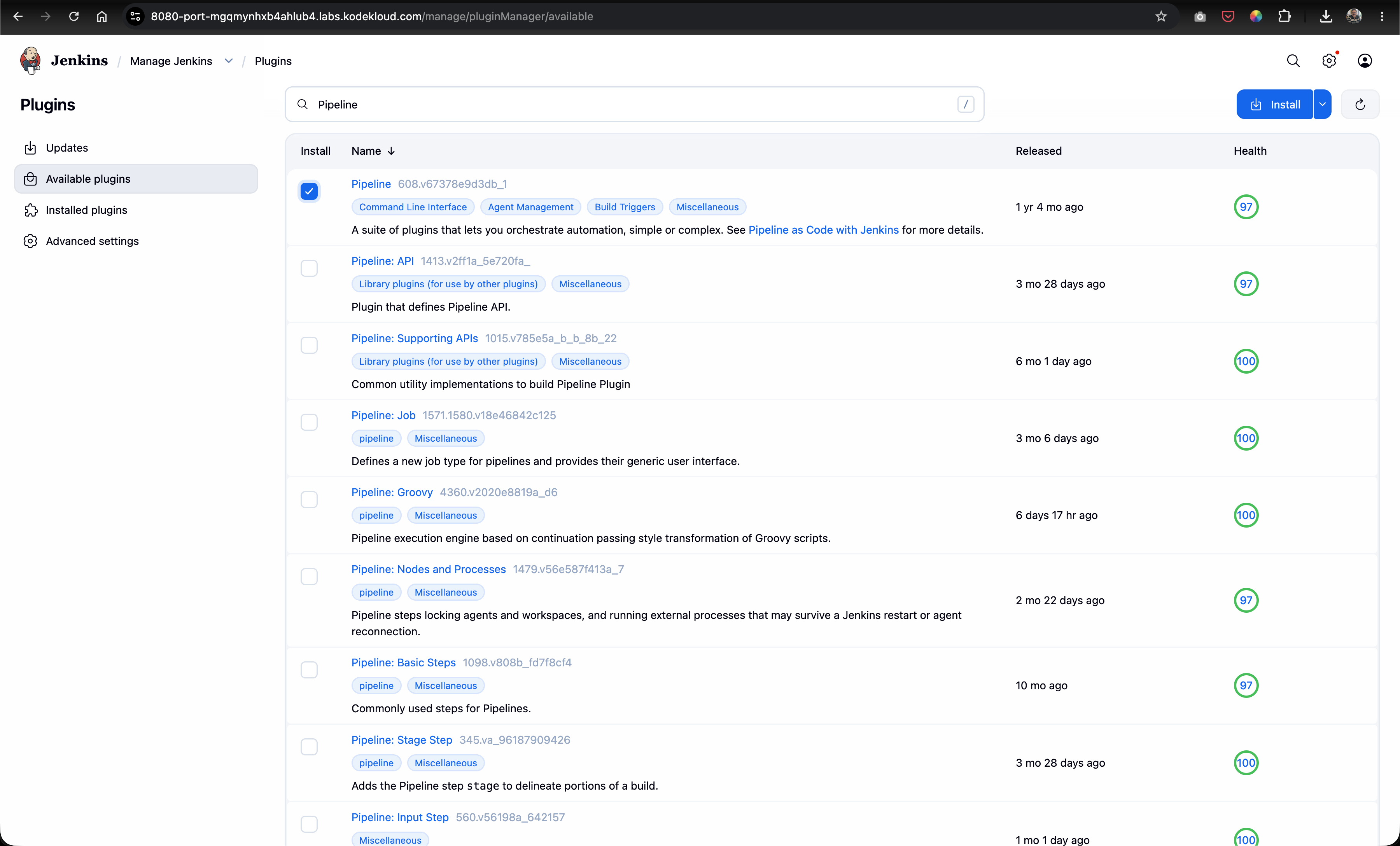Screen dimensions: 1400x846
Task: Check the Pipeline: Nodes and Processes checkbox
Action: point(309,576)
